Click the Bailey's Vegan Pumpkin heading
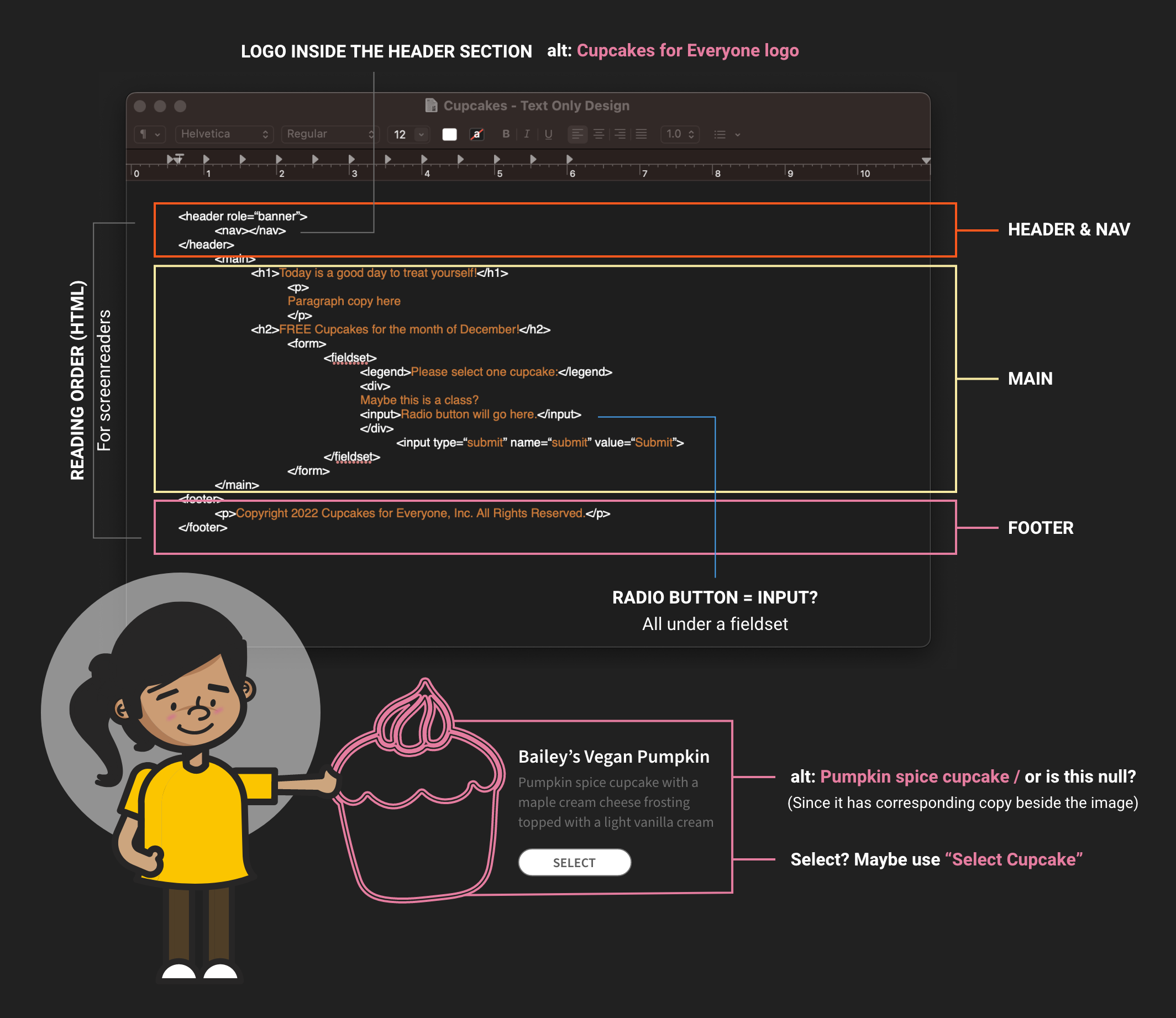Image resolution: width=1176 pixels, height=1018 pixels. tap(613, 757)
